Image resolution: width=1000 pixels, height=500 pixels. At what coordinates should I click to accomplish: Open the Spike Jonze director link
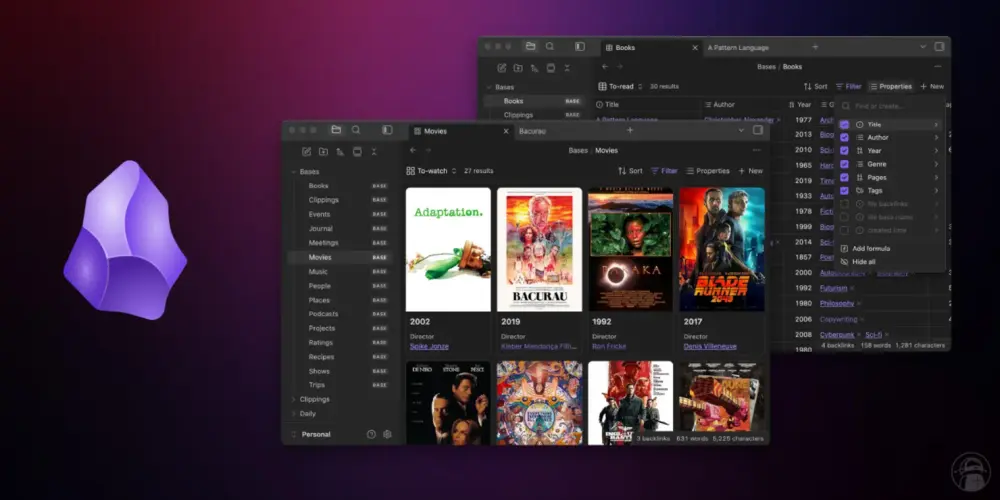point(429,346)
